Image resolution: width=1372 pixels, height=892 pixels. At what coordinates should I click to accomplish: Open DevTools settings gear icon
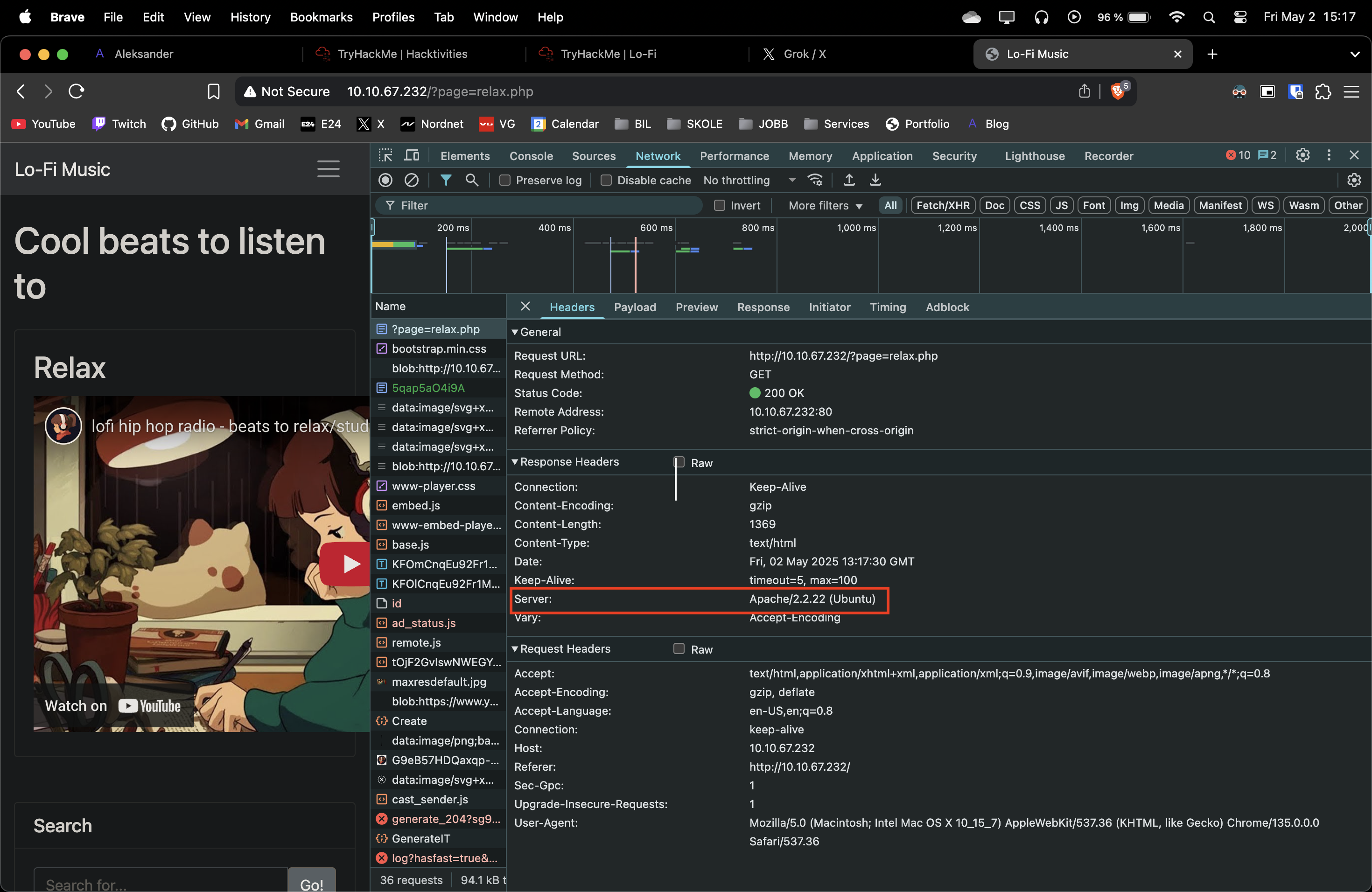pyautogui.click(x=1303, y=155)
